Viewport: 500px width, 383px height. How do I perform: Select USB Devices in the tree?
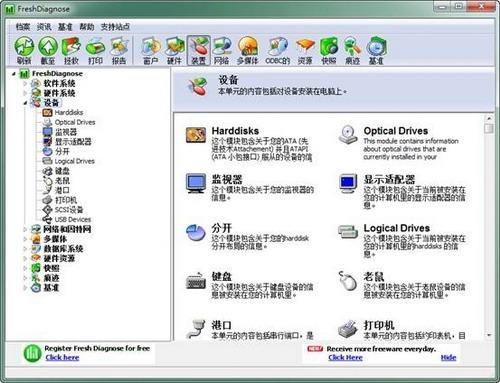pyautogui.click(x=73, y=219)
